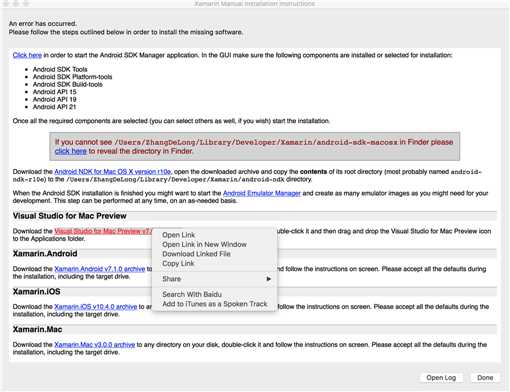Click the window title 'Xamarin Manual Installation Instructions'
This screenshot has height=392, width=510.
[255, 4]
